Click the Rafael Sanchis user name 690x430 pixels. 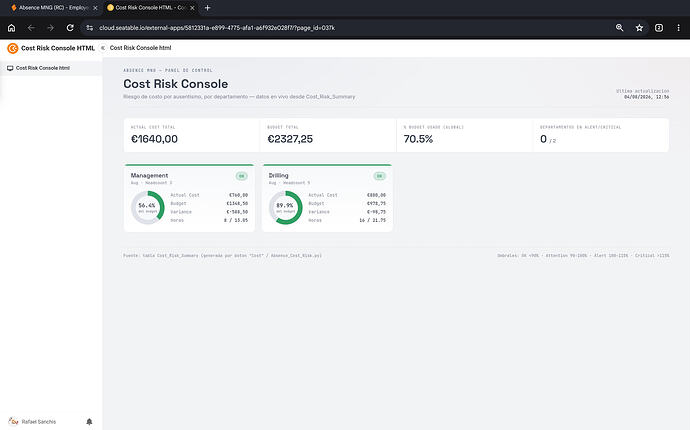click(39, 422)
